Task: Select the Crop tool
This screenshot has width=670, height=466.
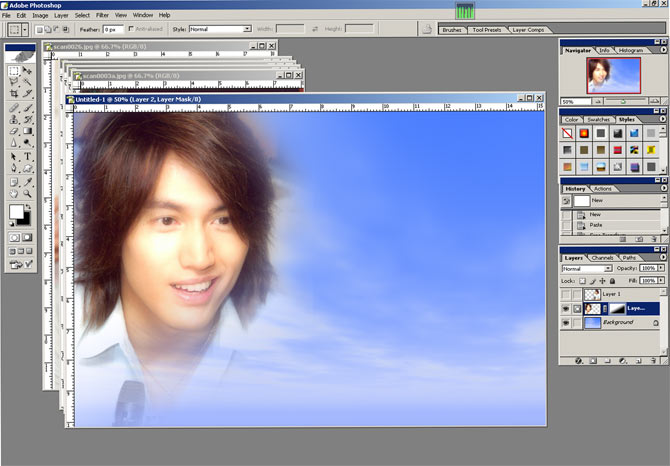Action: click(x=14, y=93)
